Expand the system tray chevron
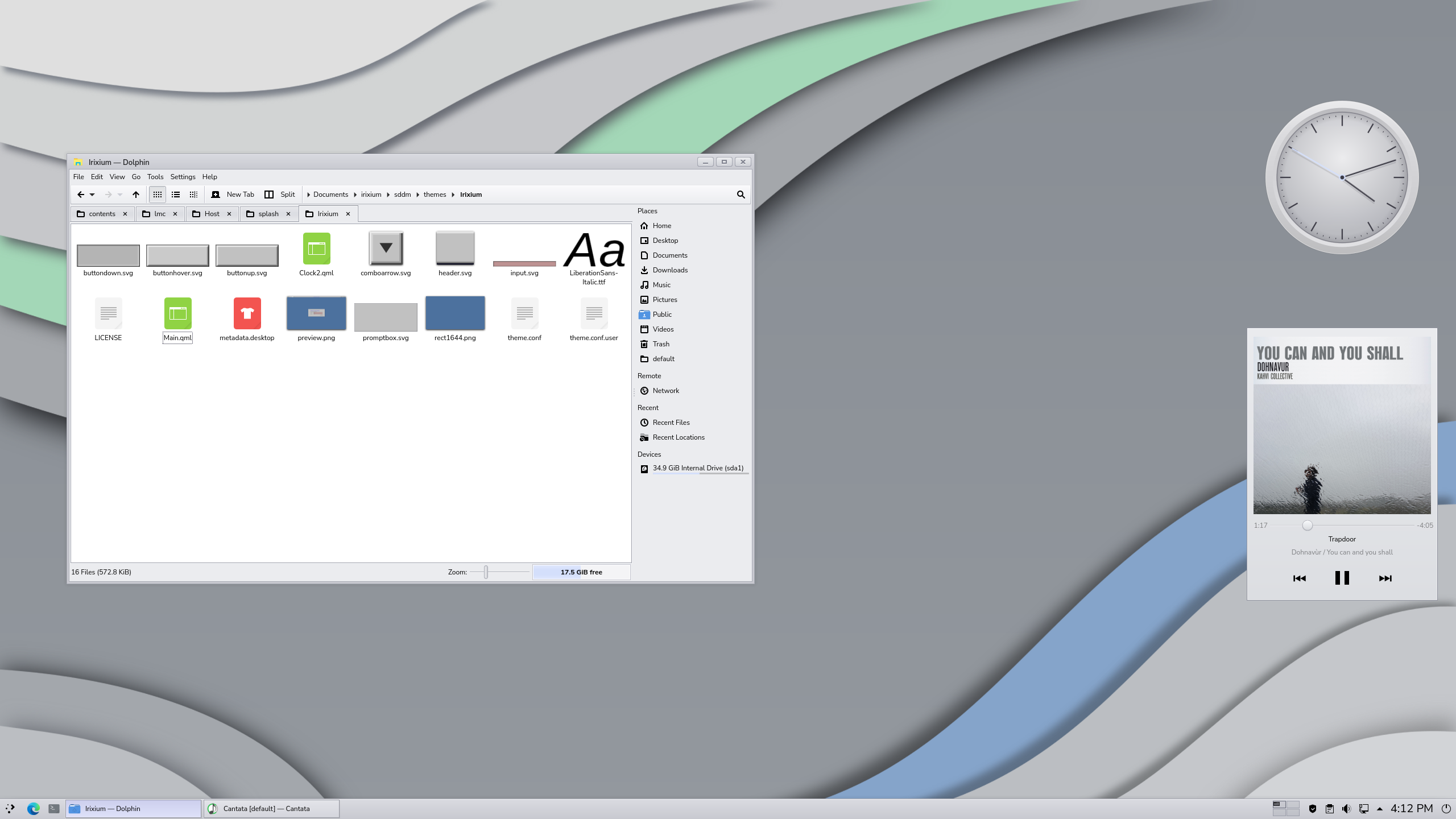 point(1379,808)
